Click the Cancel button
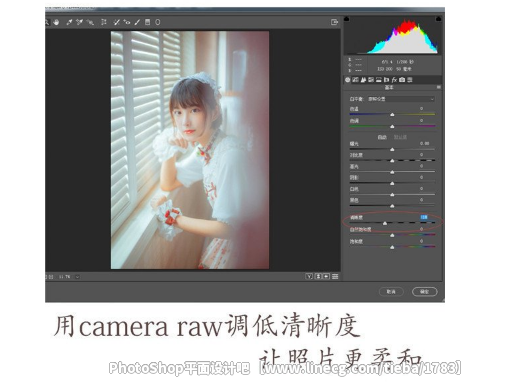 [391, 292]
